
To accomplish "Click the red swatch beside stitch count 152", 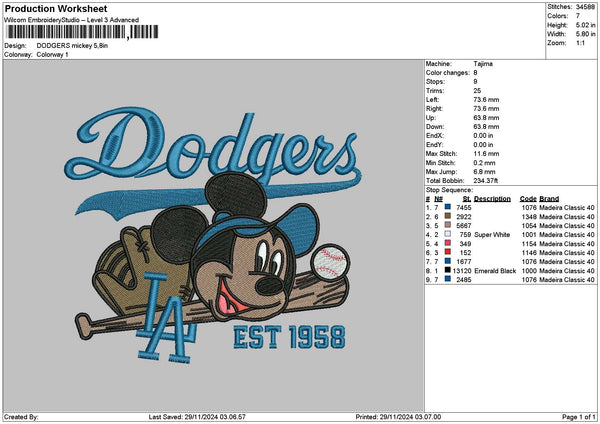I will click(x=447, y=252).
